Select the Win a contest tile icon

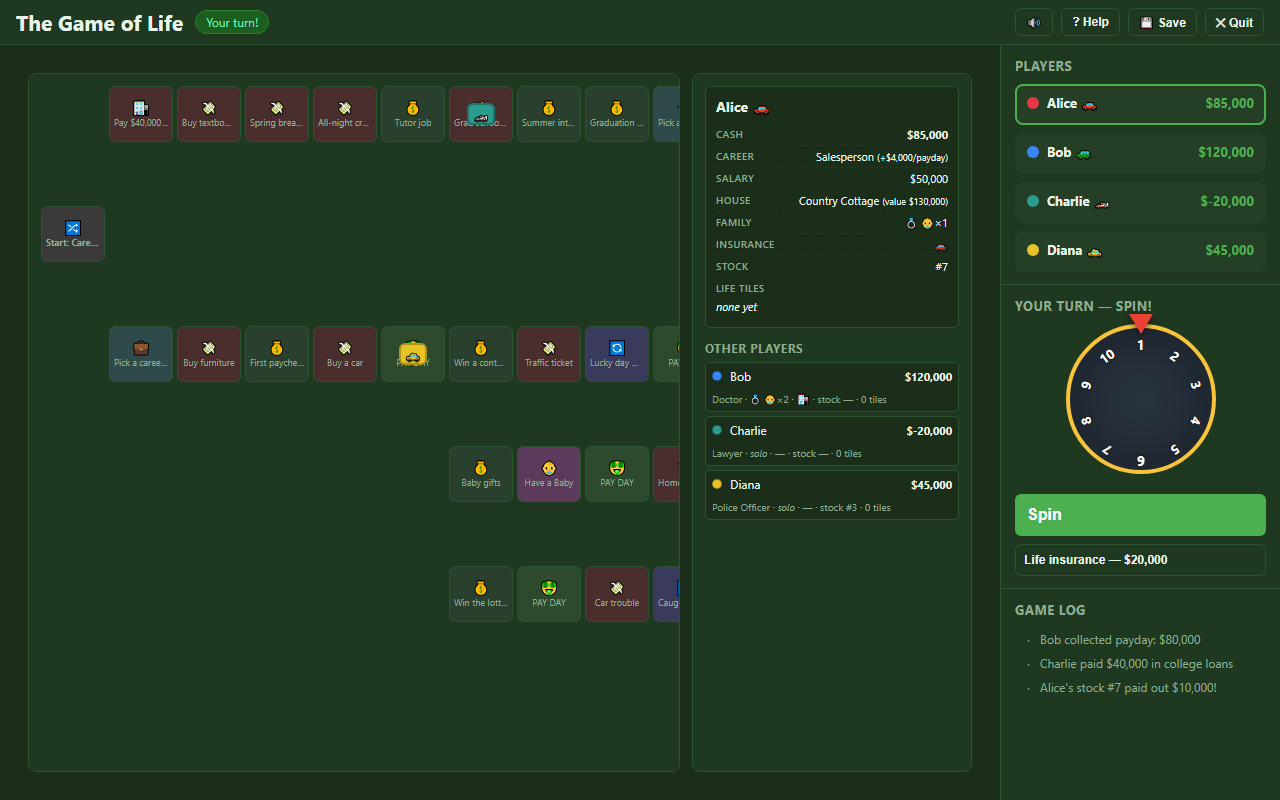coord(481,348)
